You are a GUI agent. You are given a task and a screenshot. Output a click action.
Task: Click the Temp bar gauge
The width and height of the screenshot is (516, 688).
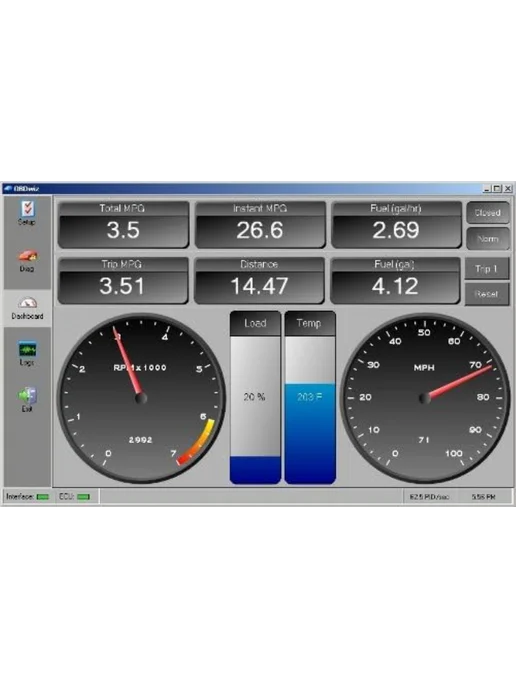pyautogui.click(x=310, y=398)
